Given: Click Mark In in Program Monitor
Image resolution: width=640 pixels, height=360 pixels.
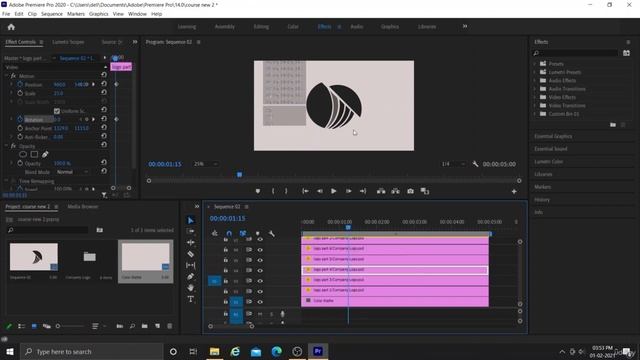Looking at the screenshot, I should pyautogui.click(x=273, y=191).
